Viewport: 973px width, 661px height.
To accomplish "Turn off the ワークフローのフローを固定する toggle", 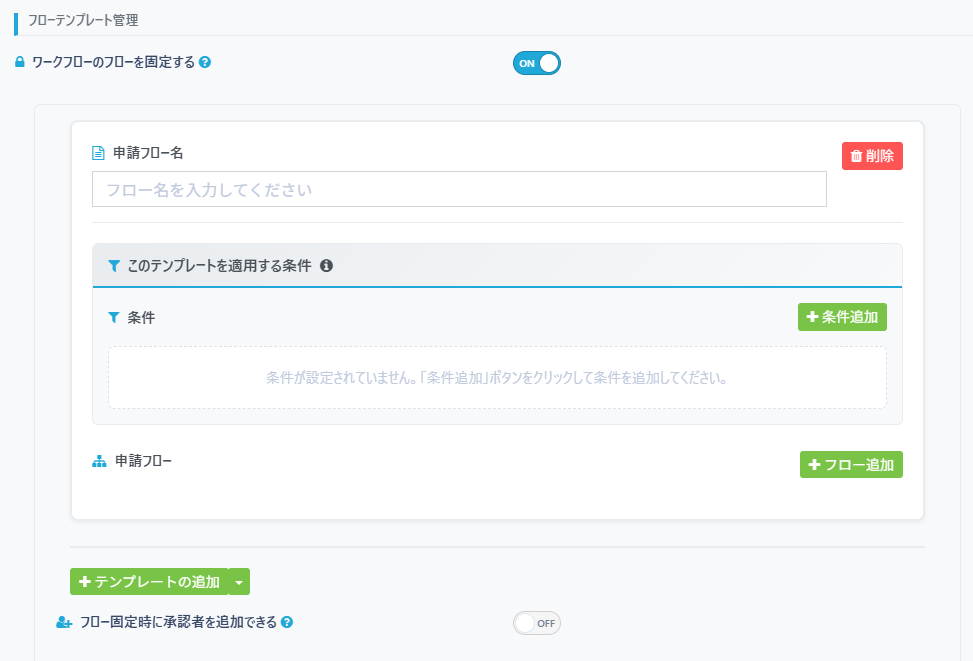I will point(536,62).
